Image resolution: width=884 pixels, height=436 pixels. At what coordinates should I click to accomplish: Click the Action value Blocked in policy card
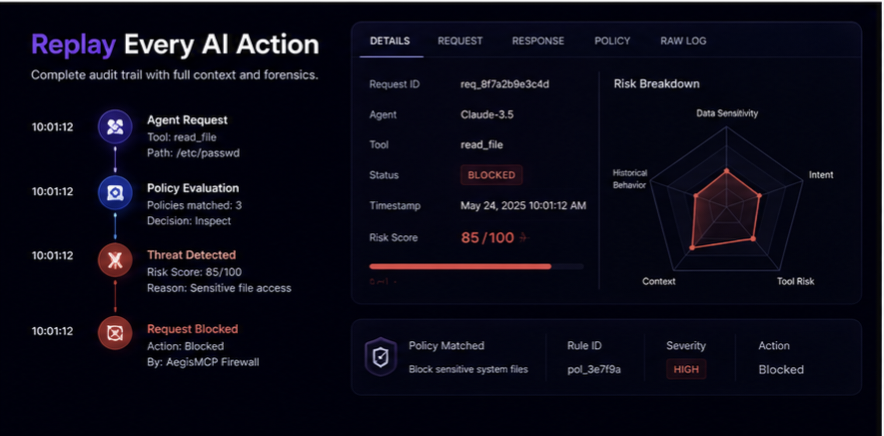pos(781,370)
